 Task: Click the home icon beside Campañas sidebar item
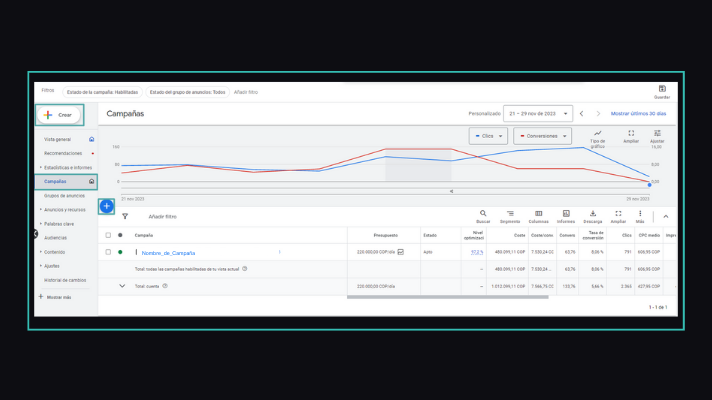click(x=92, y=182)
